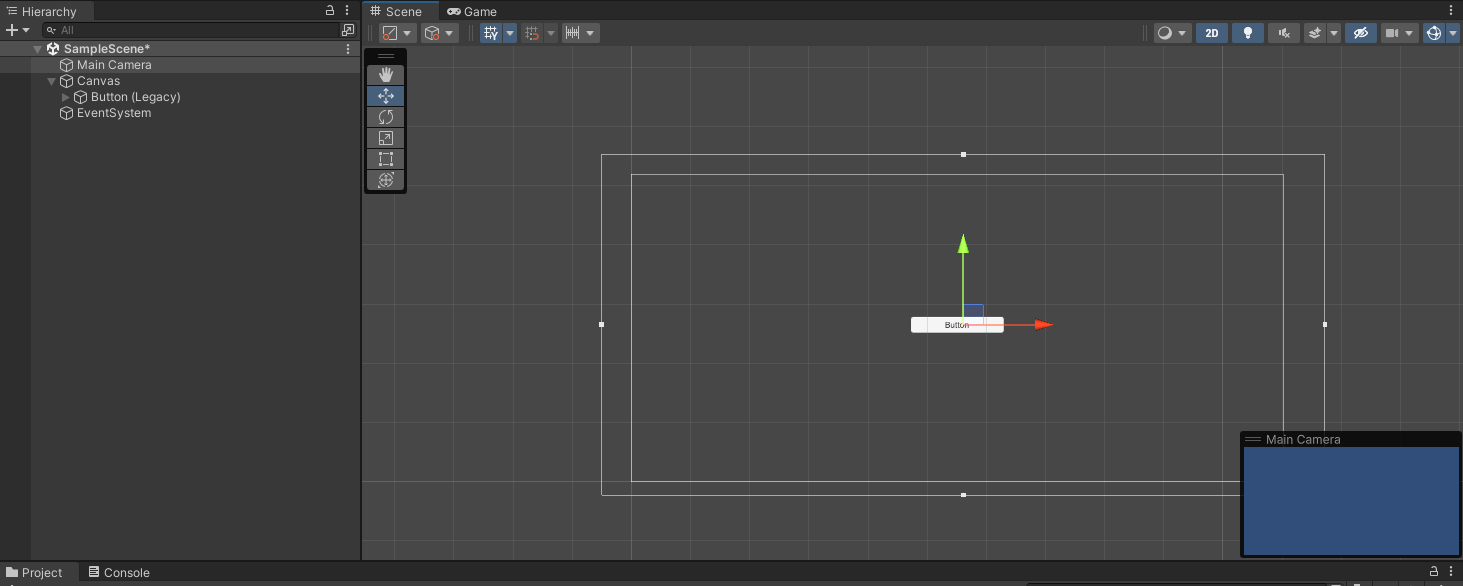
Task: Select the Hand tool in the Scene toolbar
Action: tap(385, 73)
